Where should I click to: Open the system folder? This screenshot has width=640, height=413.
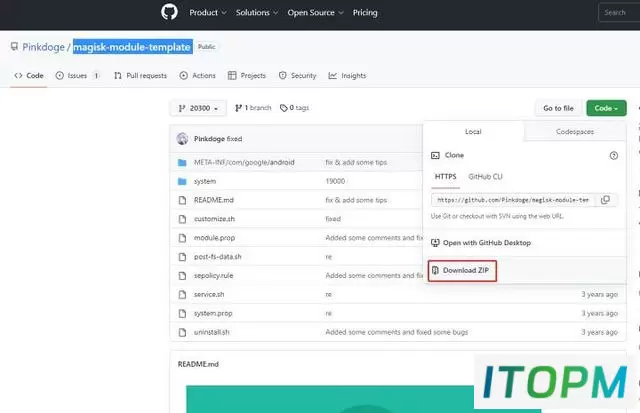pos(205,181)
